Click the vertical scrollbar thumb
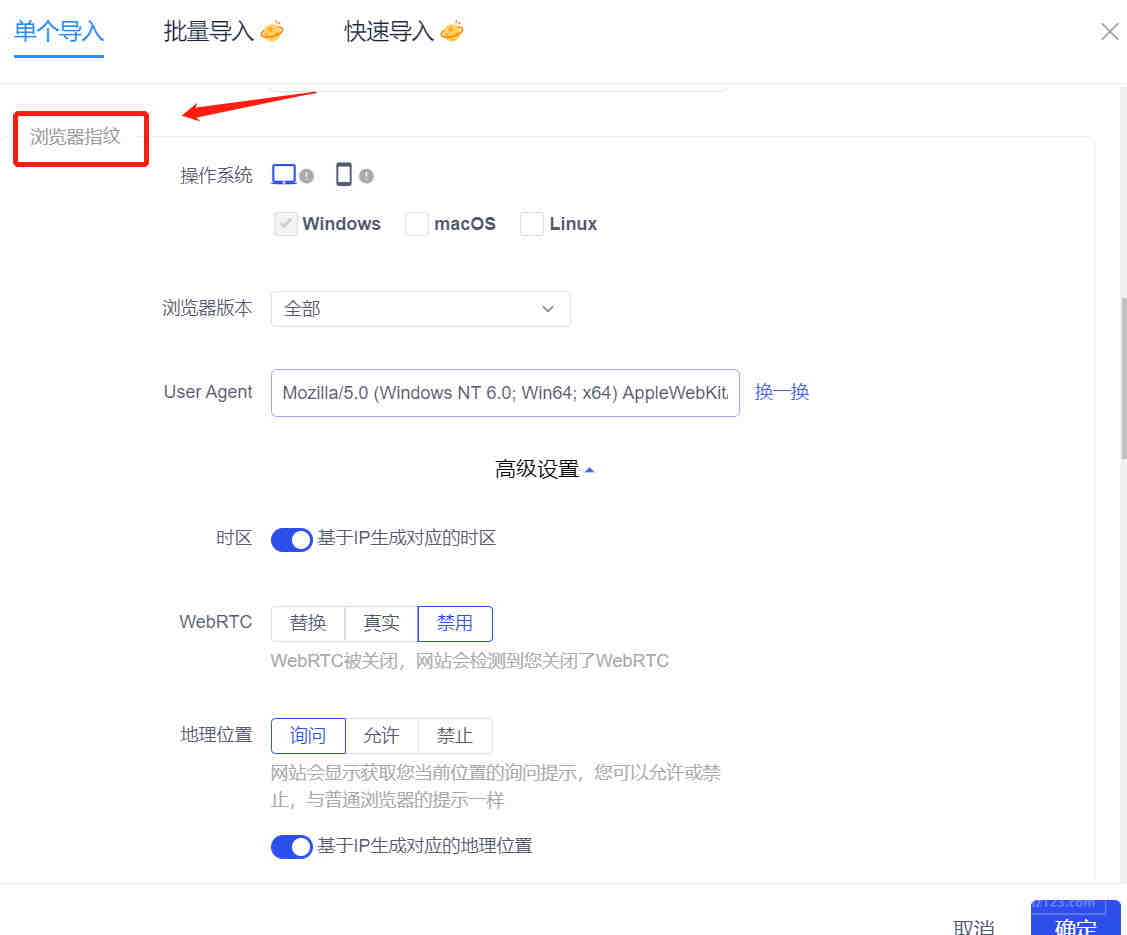 (x=1123, y=377)
